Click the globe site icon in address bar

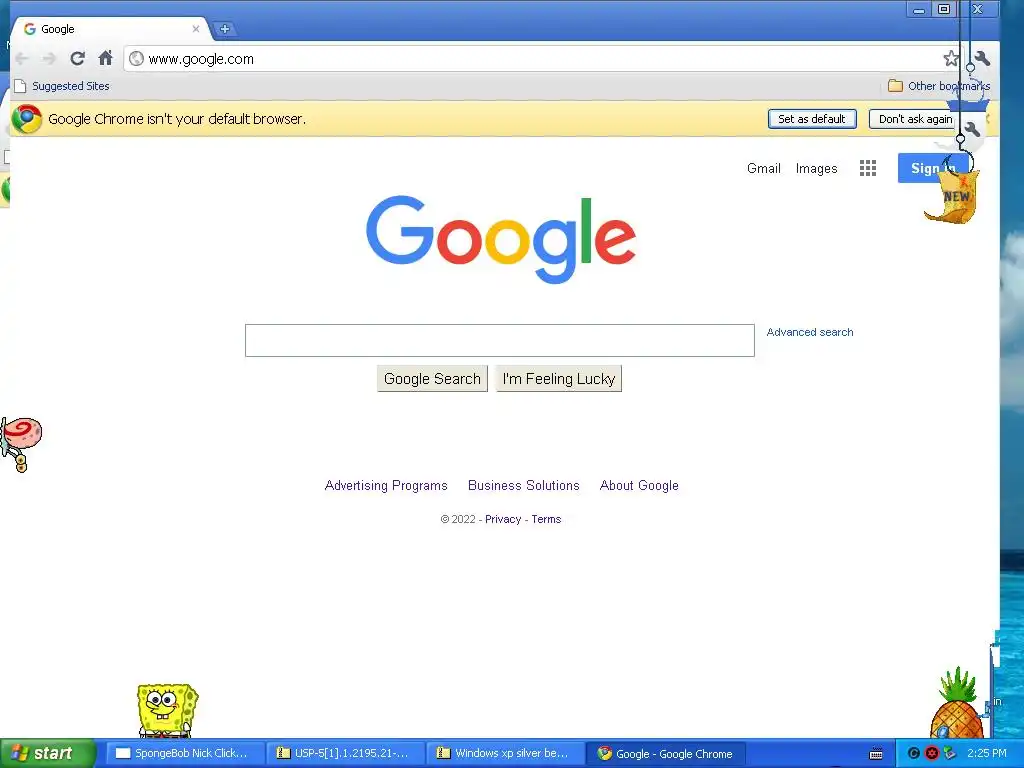point(136,59)
